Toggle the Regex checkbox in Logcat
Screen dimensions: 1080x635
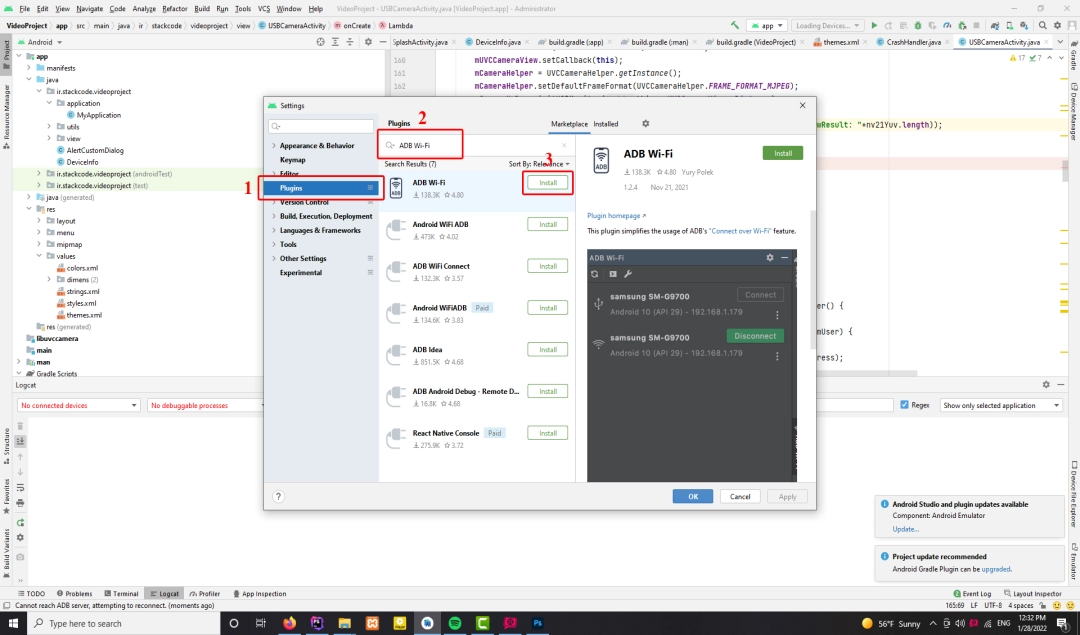904,405
